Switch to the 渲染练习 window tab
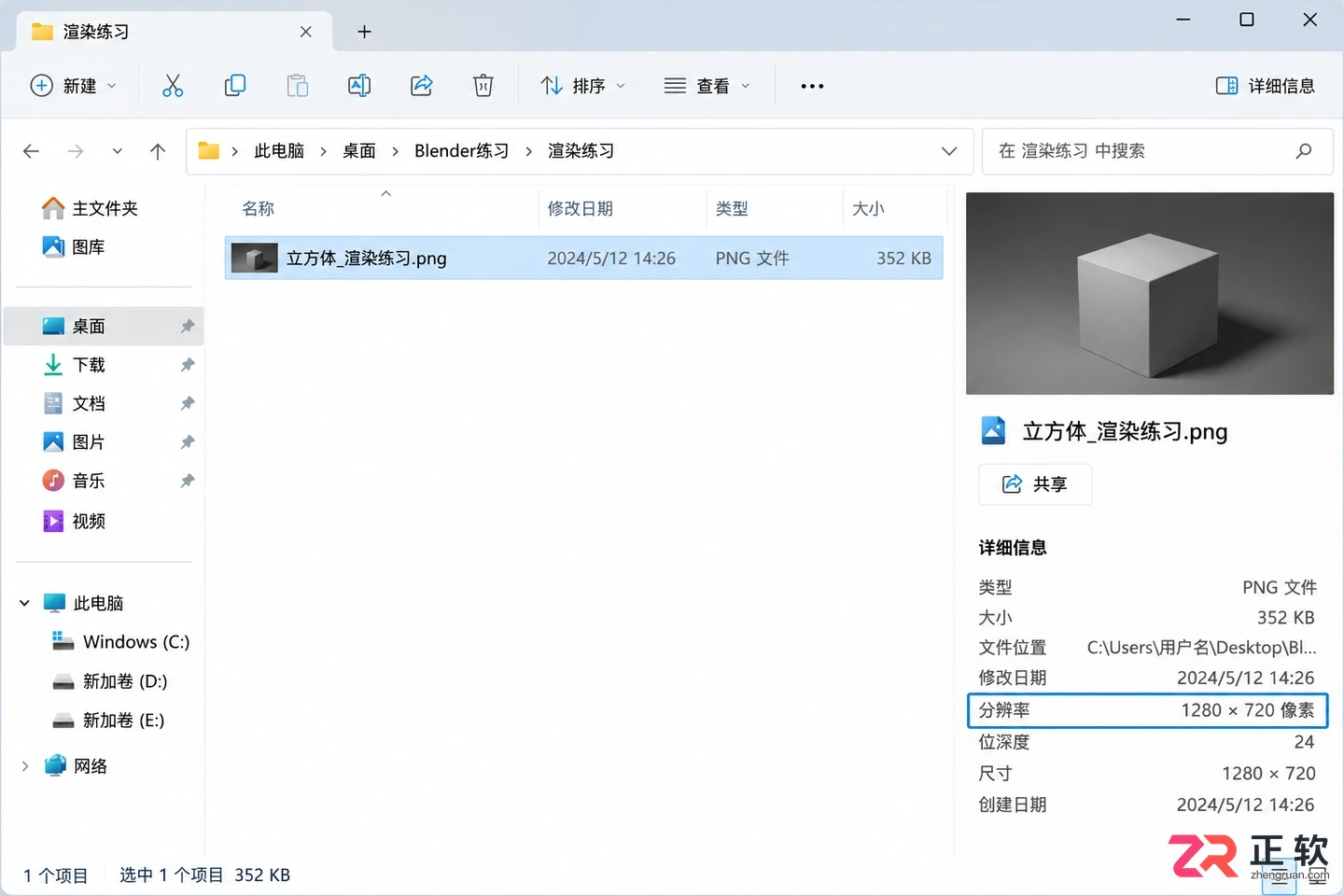This screenshot has width=1344, height=896. 174,32
